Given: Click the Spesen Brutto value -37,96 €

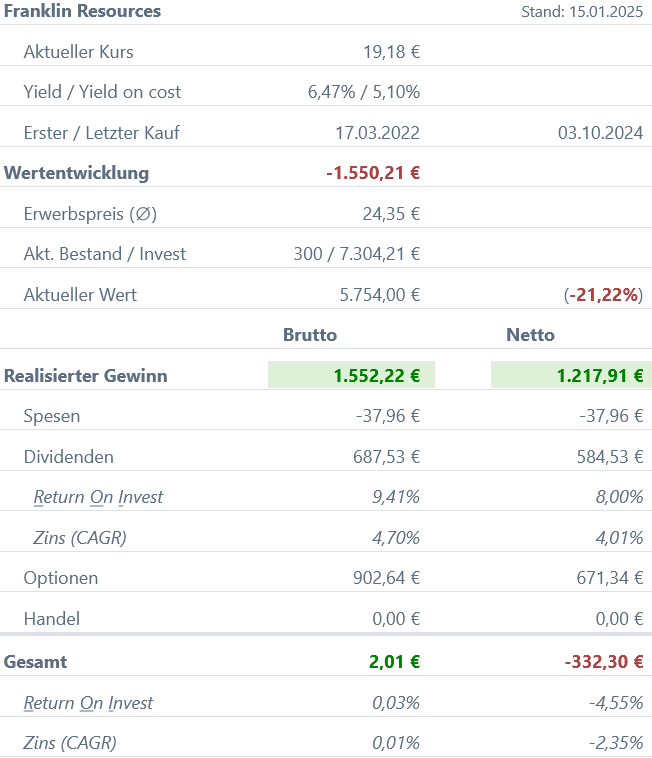Looking at the screenshot, I should pyautogui.click(x=388, y=416).
